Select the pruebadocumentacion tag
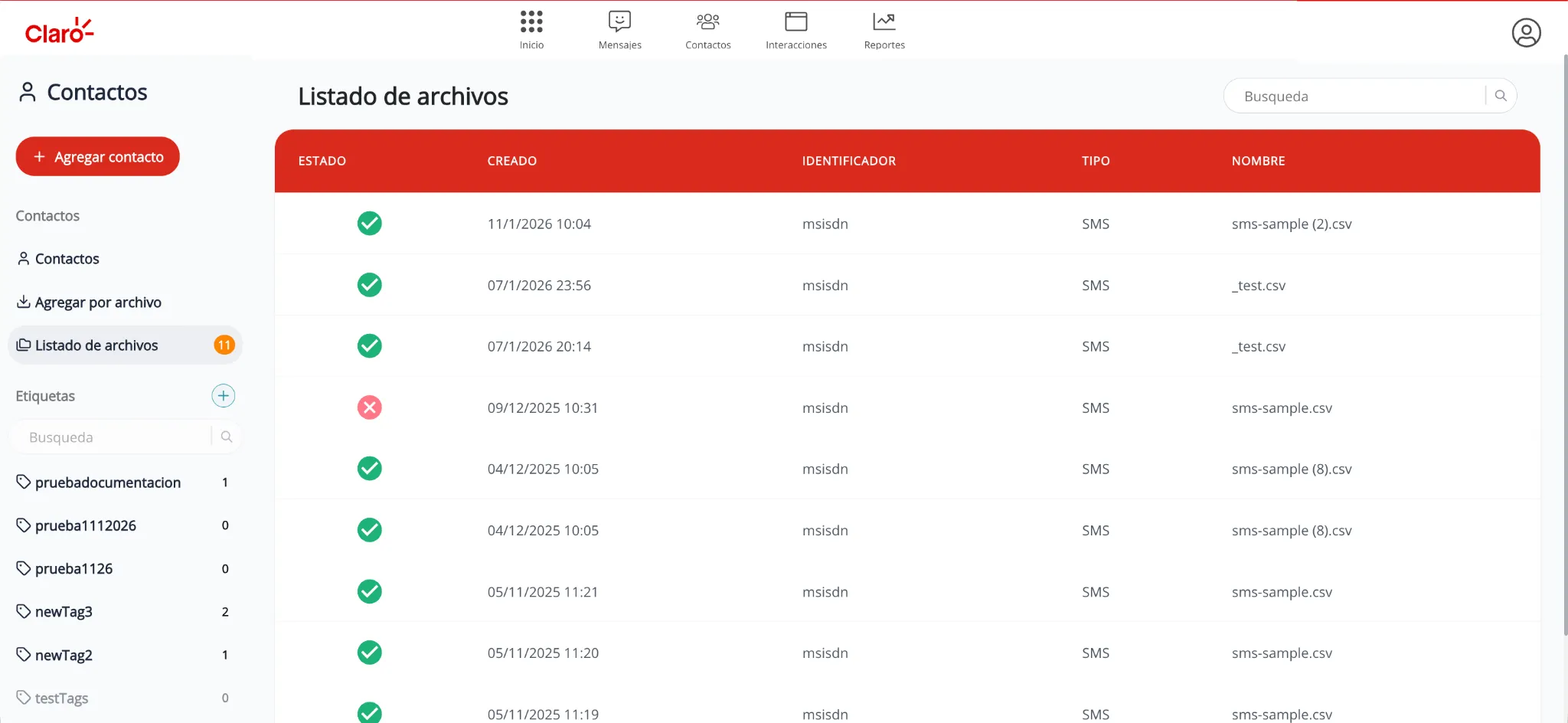This screenshot has height=723, width=1568. [x=108, y=483]
